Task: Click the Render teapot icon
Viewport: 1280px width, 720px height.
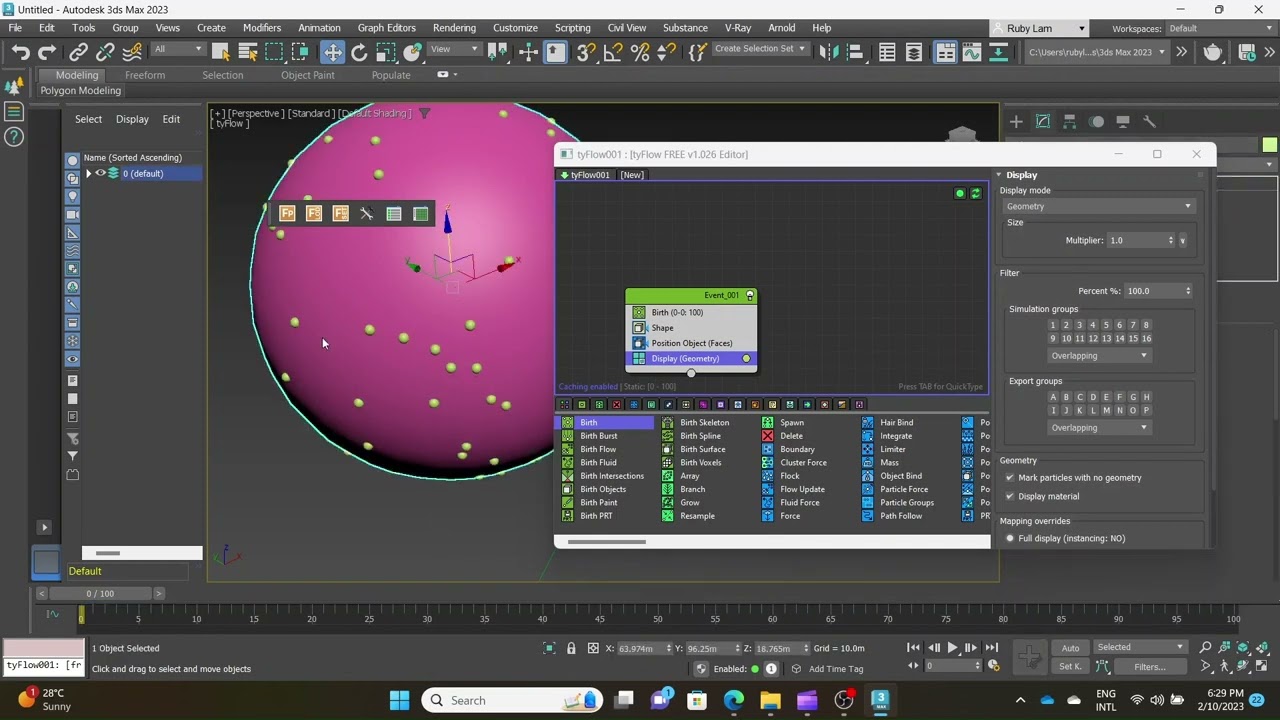Action: point(1213,53)
